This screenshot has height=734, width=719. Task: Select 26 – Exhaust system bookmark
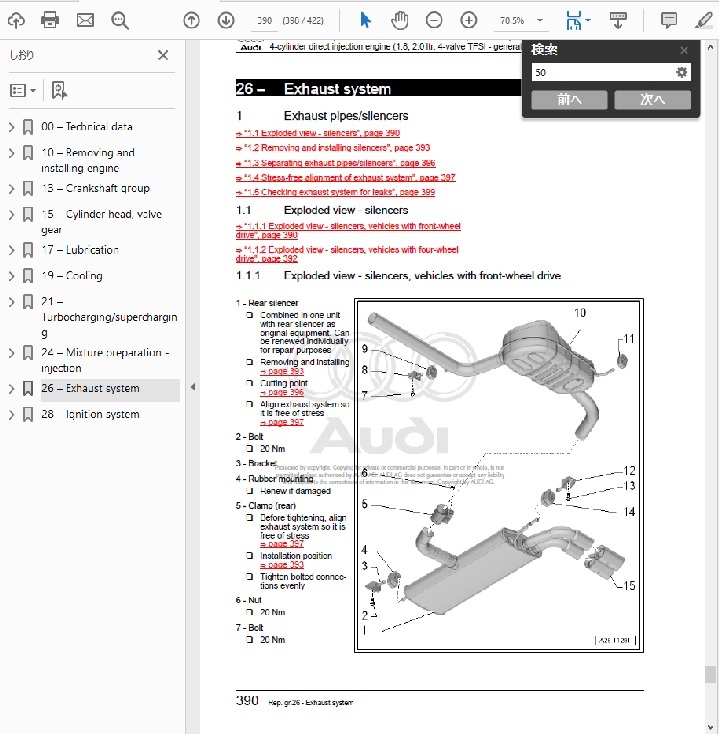pos(90,389)
